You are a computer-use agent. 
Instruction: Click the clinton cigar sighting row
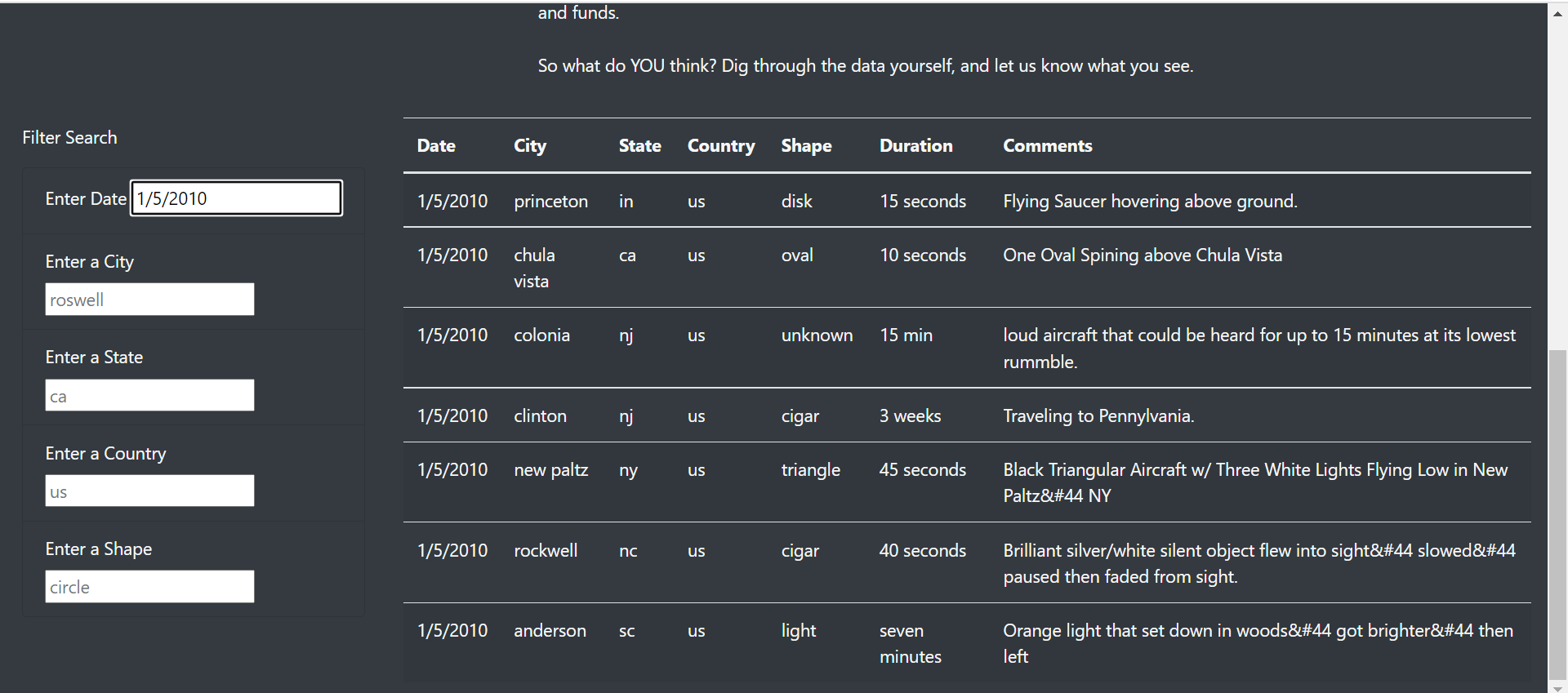point(817,415)
